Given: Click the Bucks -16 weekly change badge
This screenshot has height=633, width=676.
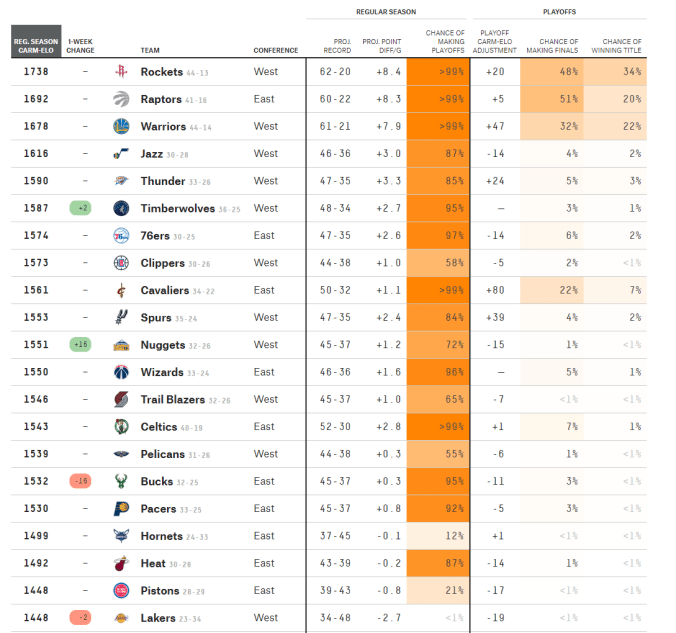Looking at the screenshot, I should pyautogui.click(x=80, y=481).
